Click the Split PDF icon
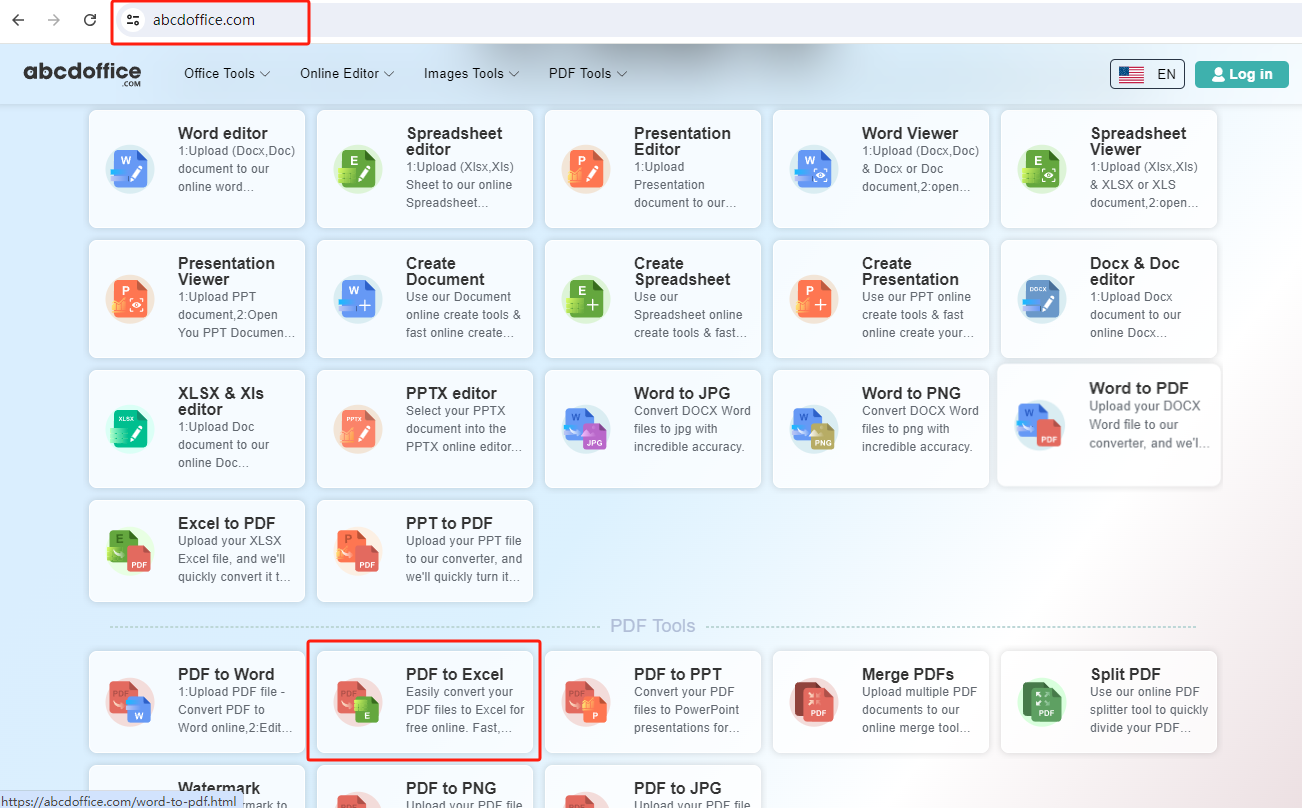Screen dimensions: 1302x808 pos(1042,702)
